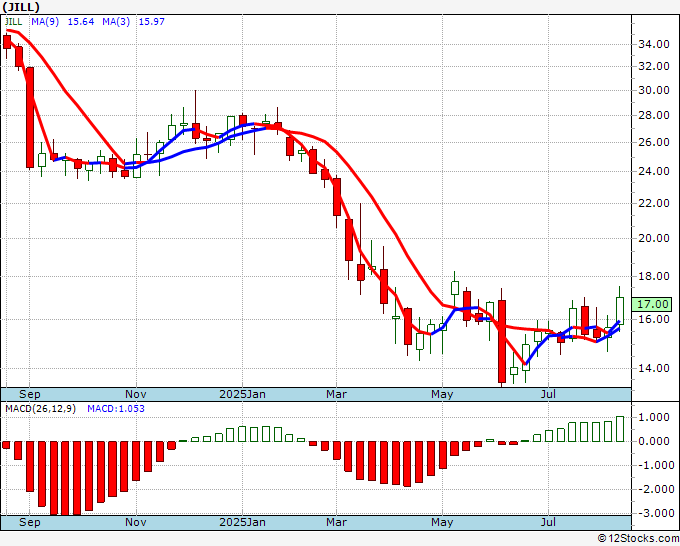Select the JILL ticker legend label
680x546 pixels.
[x=13, y=21]
